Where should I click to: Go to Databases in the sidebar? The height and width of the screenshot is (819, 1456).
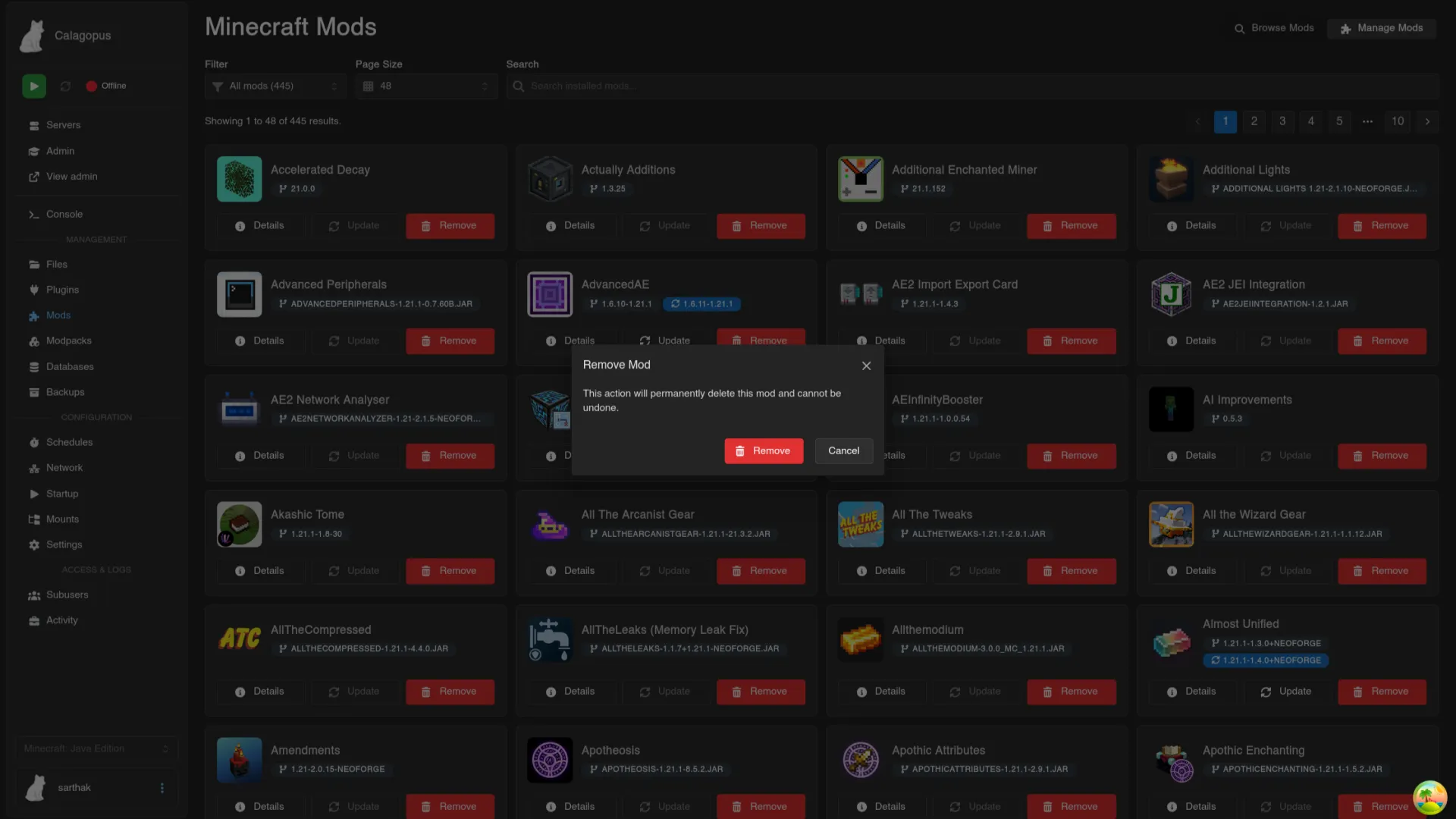[x=70, y=367]
